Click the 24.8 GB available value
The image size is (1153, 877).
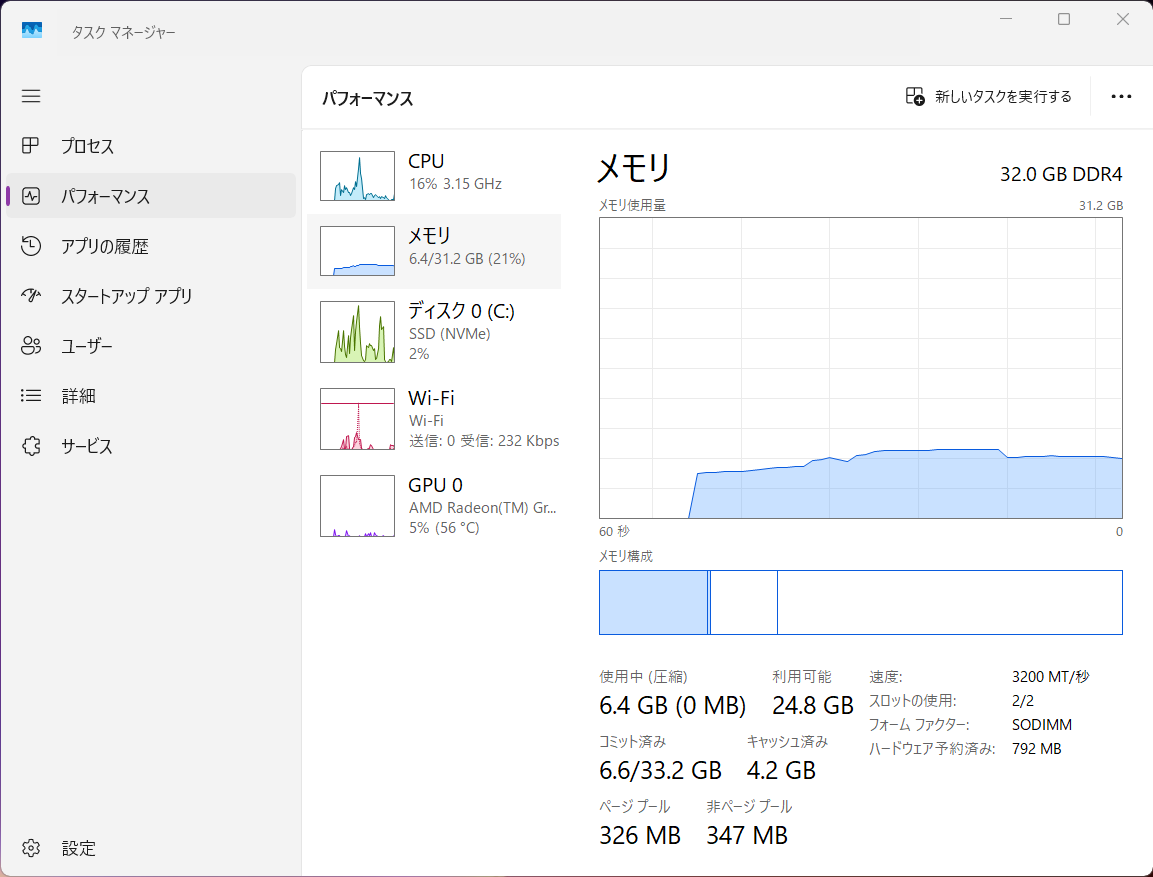click(813, 705)
